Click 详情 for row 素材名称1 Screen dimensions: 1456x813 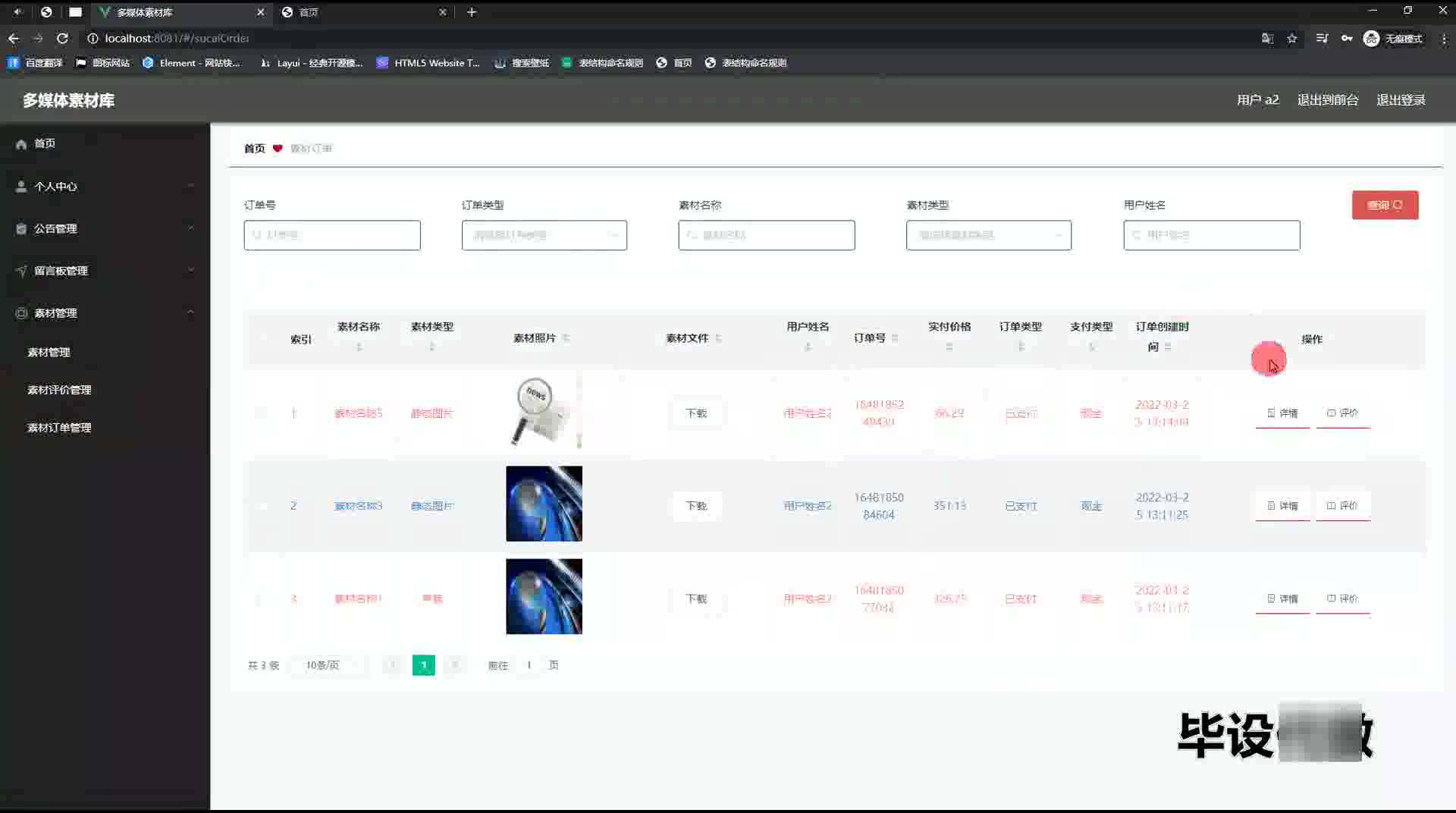click(1282, 599)
